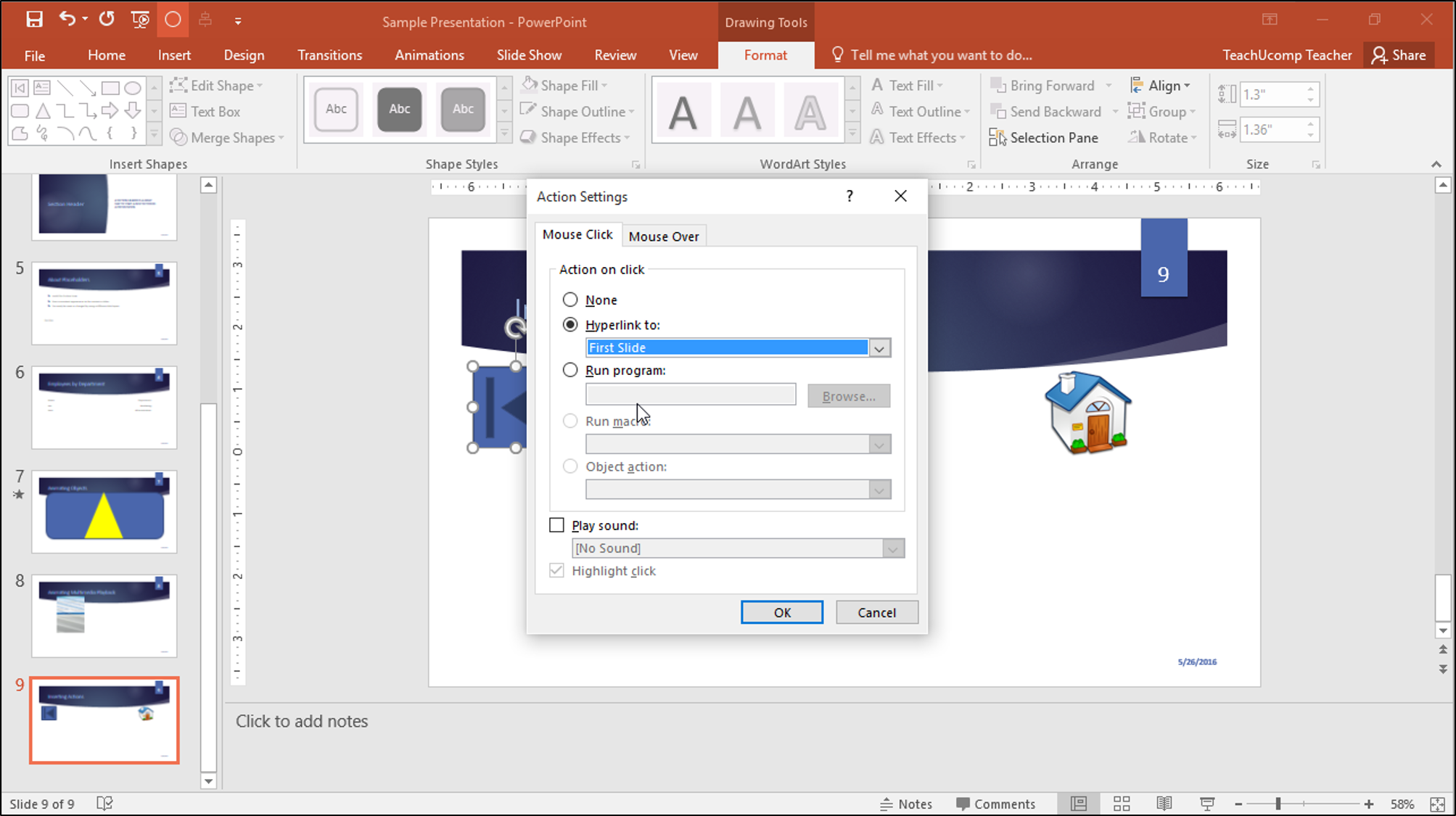Open the Shape Fill color menu
The width and height of the screenshot is (1456, 816).
pos(564,85)
